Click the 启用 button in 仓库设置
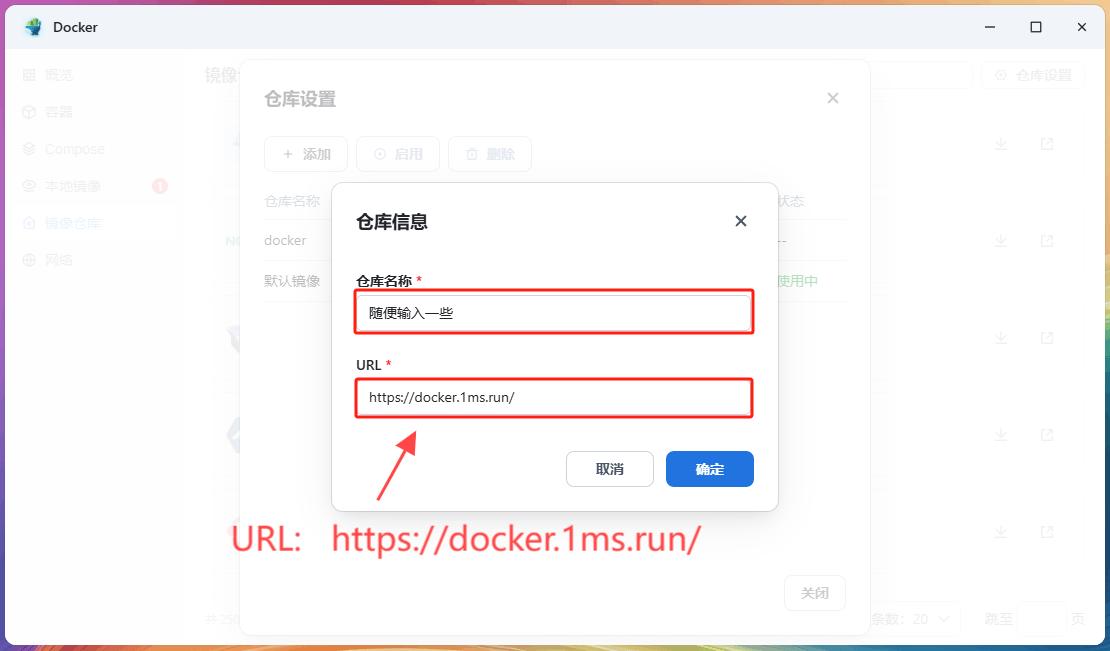Viewport: 1110px width, 651px height. pyautogui.click(x=398, y=154)
